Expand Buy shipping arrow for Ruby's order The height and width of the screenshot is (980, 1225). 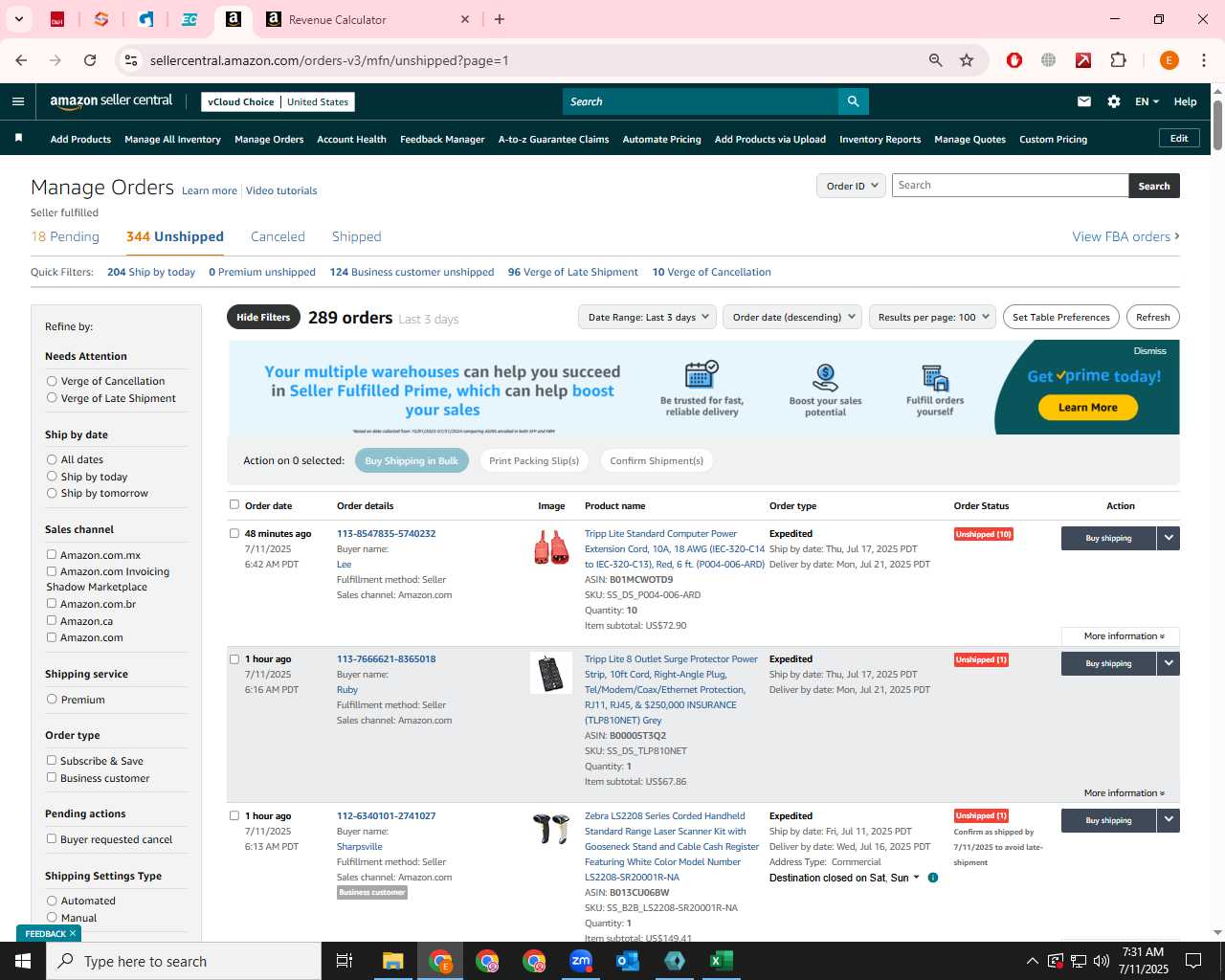tap(1169, 663)
